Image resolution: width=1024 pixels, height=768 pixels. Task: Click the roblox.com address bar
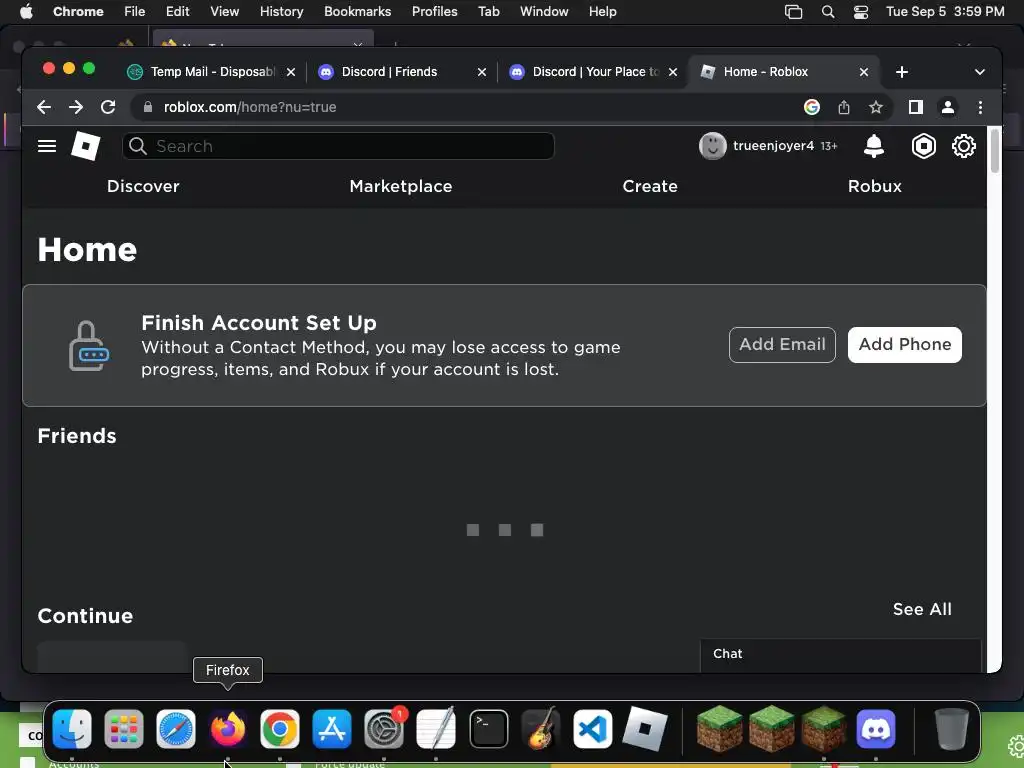[x=470, y=107]
